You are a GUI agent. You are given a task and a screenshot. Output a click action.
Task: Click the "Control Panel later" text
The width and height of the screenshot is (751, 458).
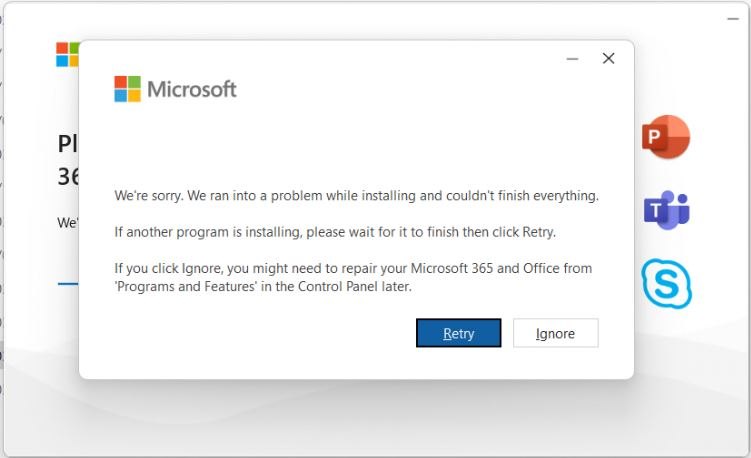(354, 286)
